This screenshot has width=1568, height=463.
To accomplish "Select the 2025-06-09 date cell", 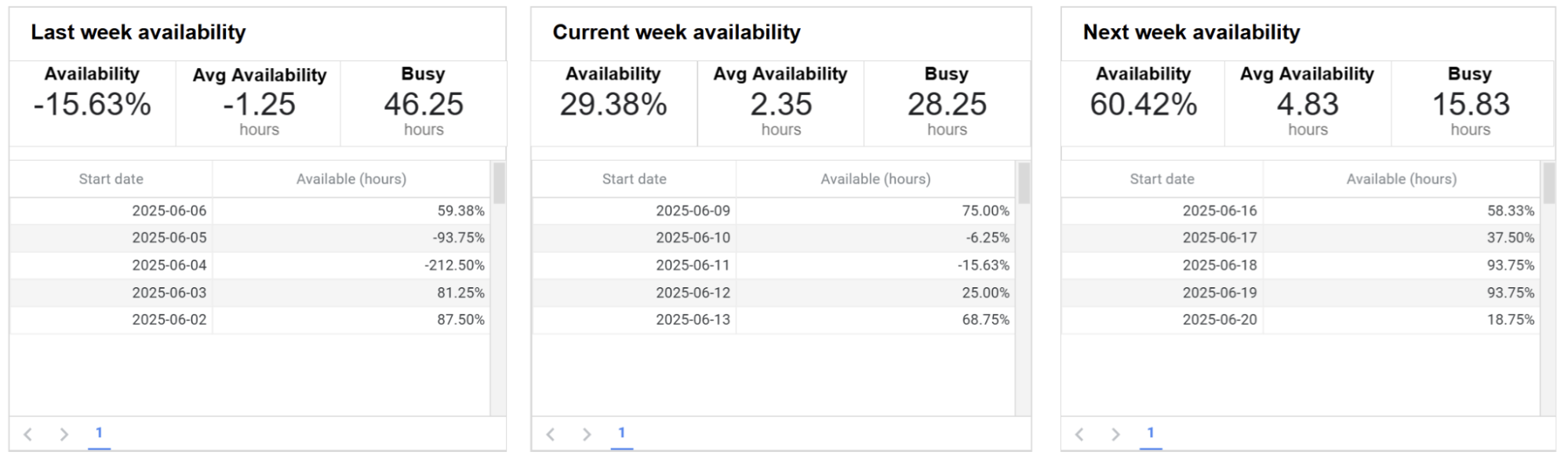I will coord(634,211).
